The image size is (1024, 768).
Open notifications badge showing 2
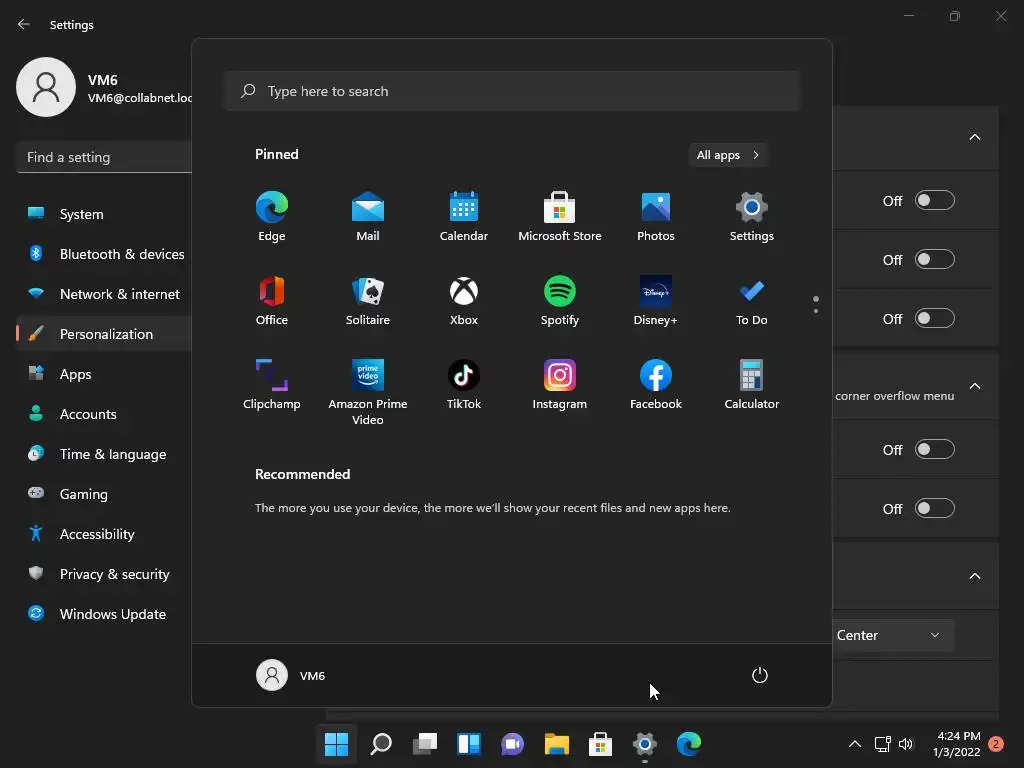tap(996, 744)
